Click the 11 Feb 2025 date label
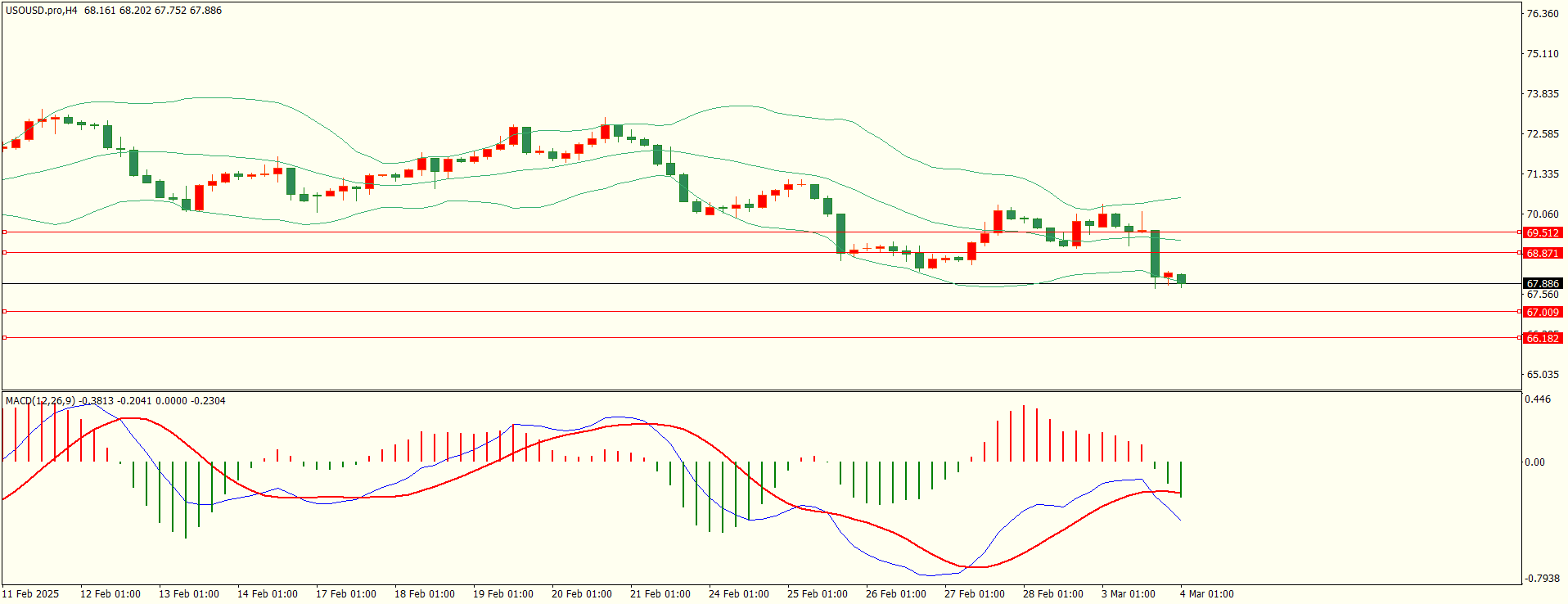This screenshot has width=1568, height=604. 31,594
